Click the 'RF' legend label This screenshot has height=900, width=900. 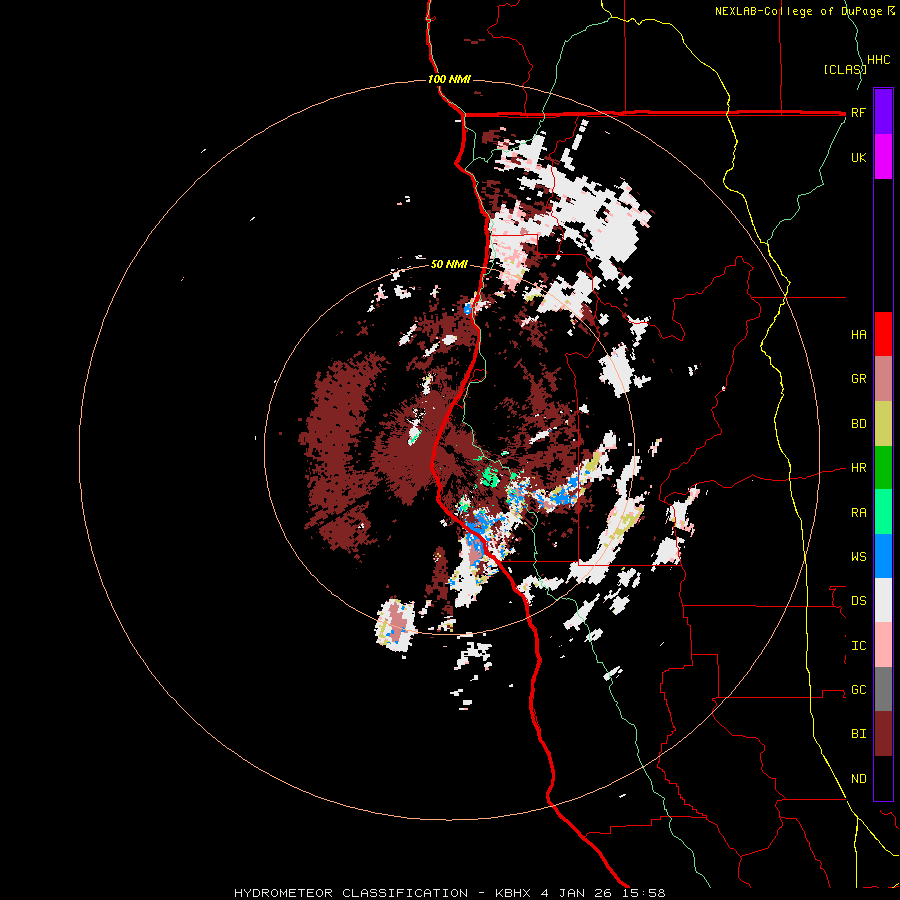point(858,112)
